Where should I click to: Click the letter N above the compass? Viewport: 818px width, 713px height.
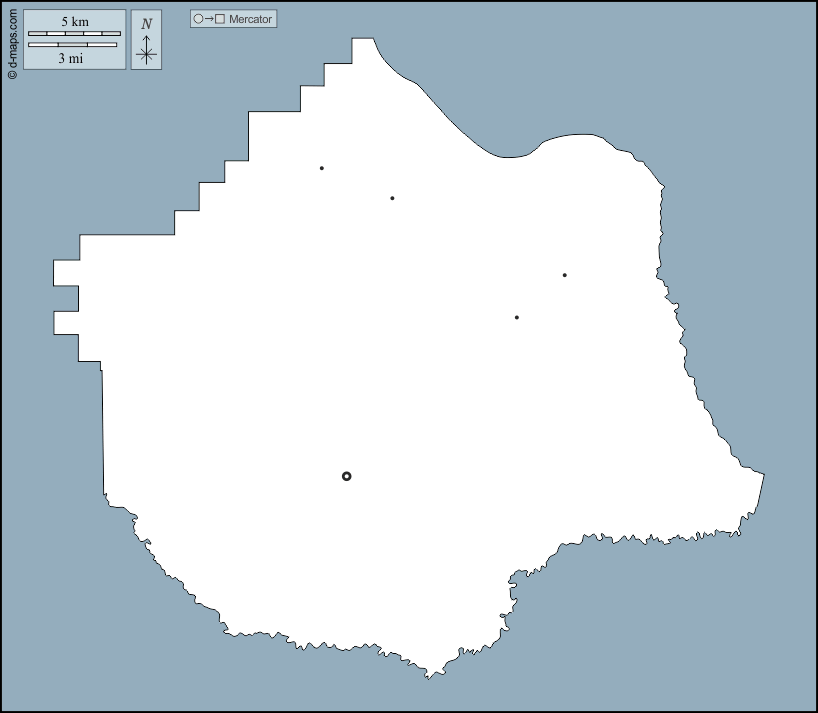[146, 24]
